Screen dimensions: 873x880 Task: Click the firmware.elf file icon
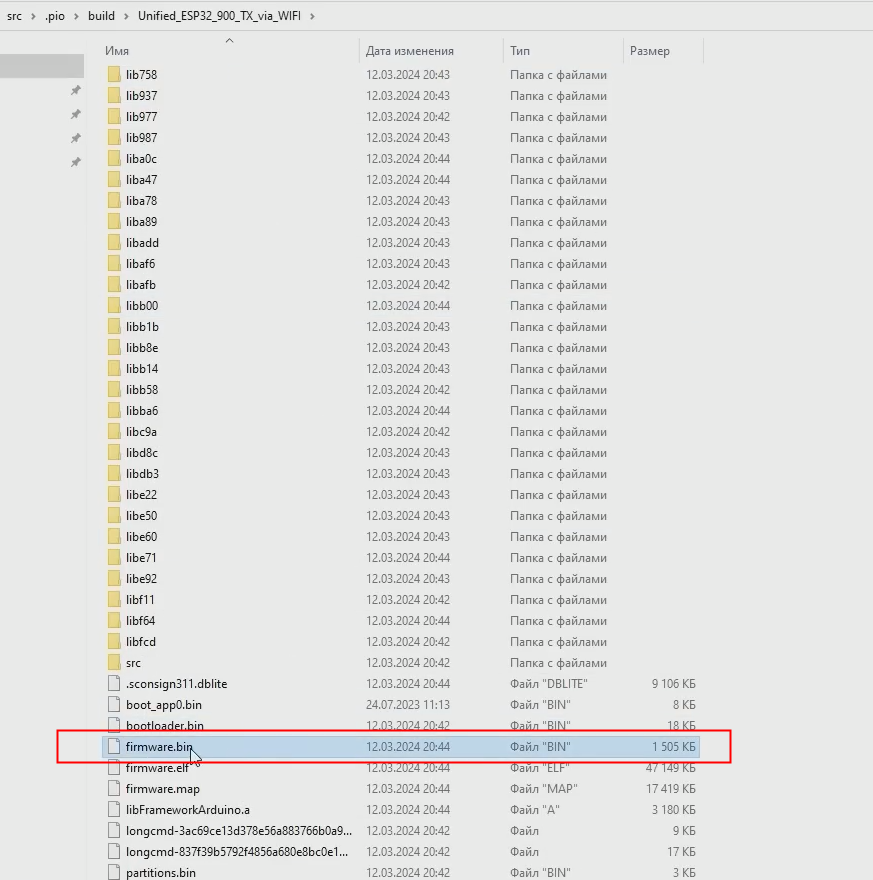[114, 768]
